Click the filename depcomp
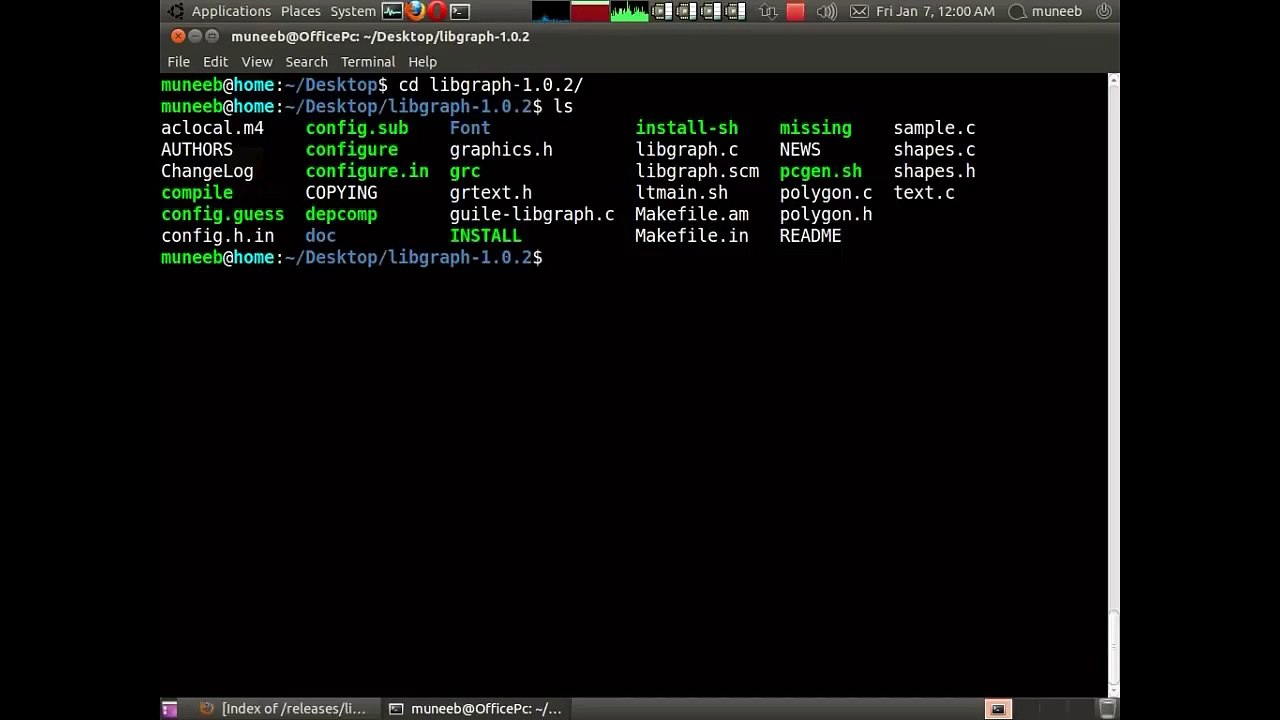 click(x=341, y=214)
